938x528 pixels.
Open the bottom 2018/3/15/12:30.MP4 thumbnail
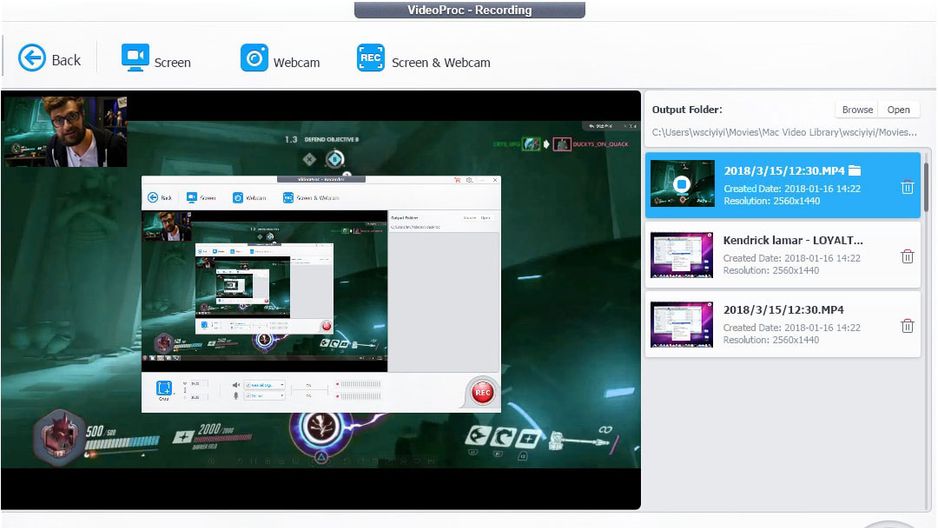[x=681, y=325]
